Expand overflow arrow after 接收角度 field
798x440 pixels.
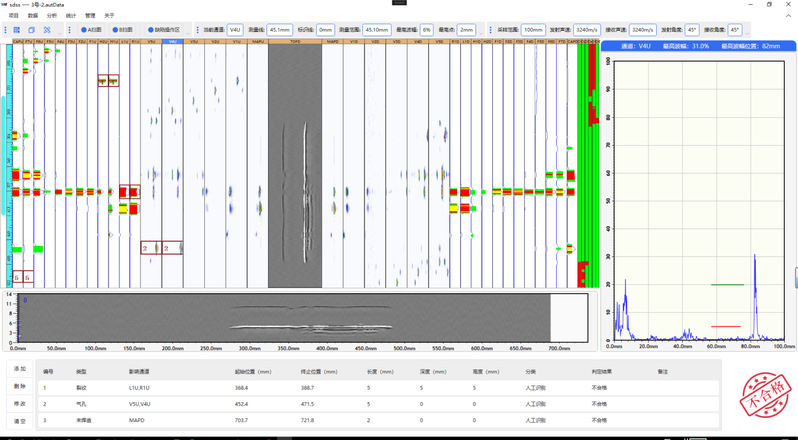pyautogui.click(x=747, y=32)
